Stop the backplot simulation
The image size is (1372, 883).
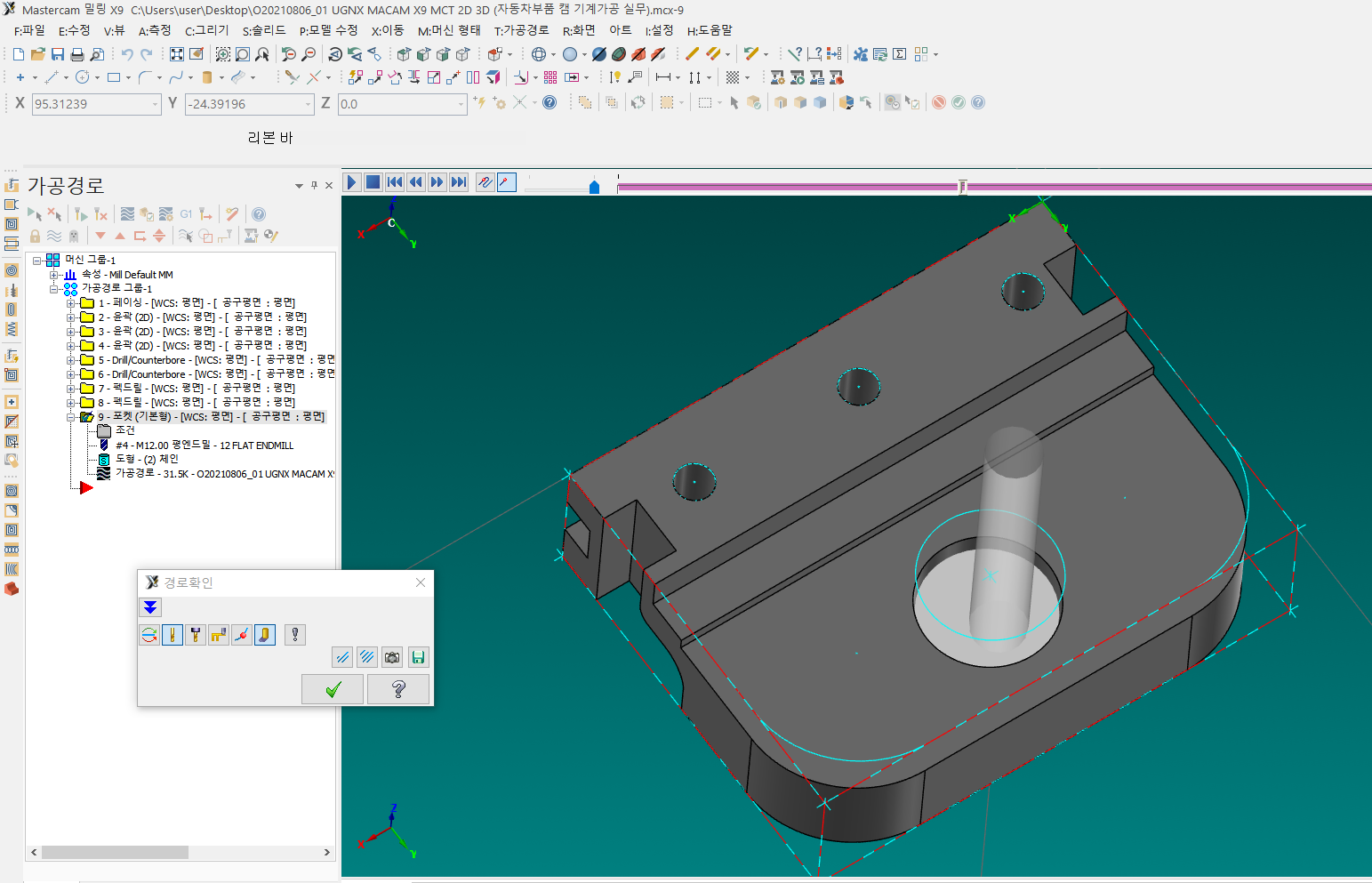pos(373,182)
